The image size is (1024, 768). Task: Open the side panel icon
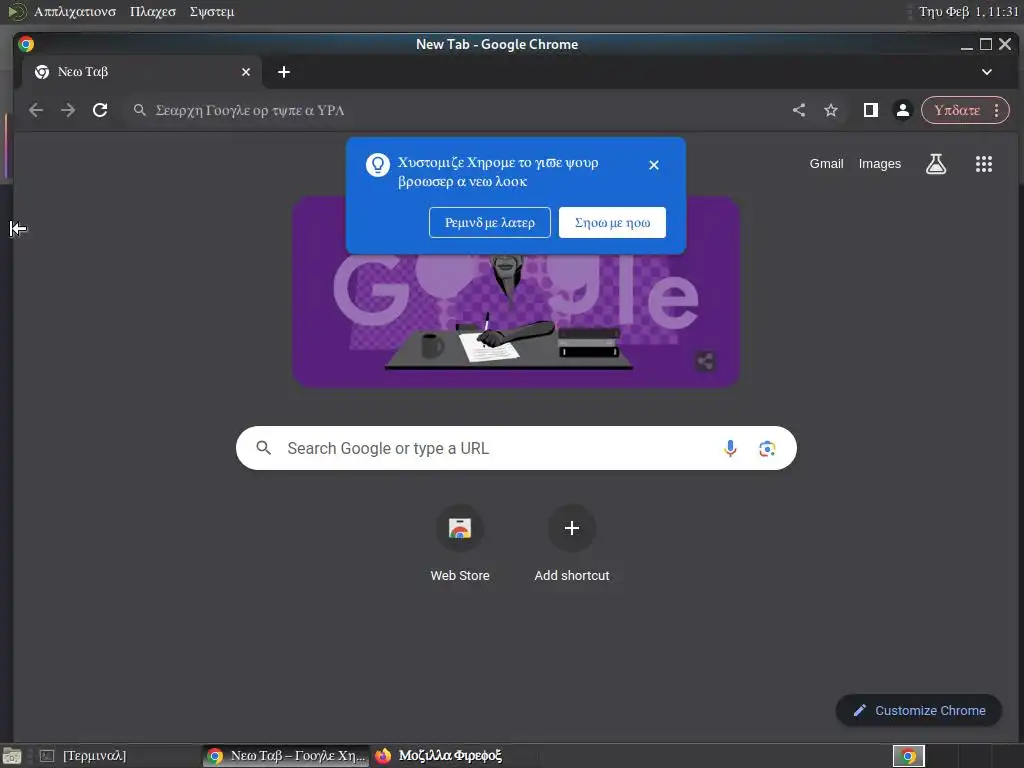click(x=871, y=110)
